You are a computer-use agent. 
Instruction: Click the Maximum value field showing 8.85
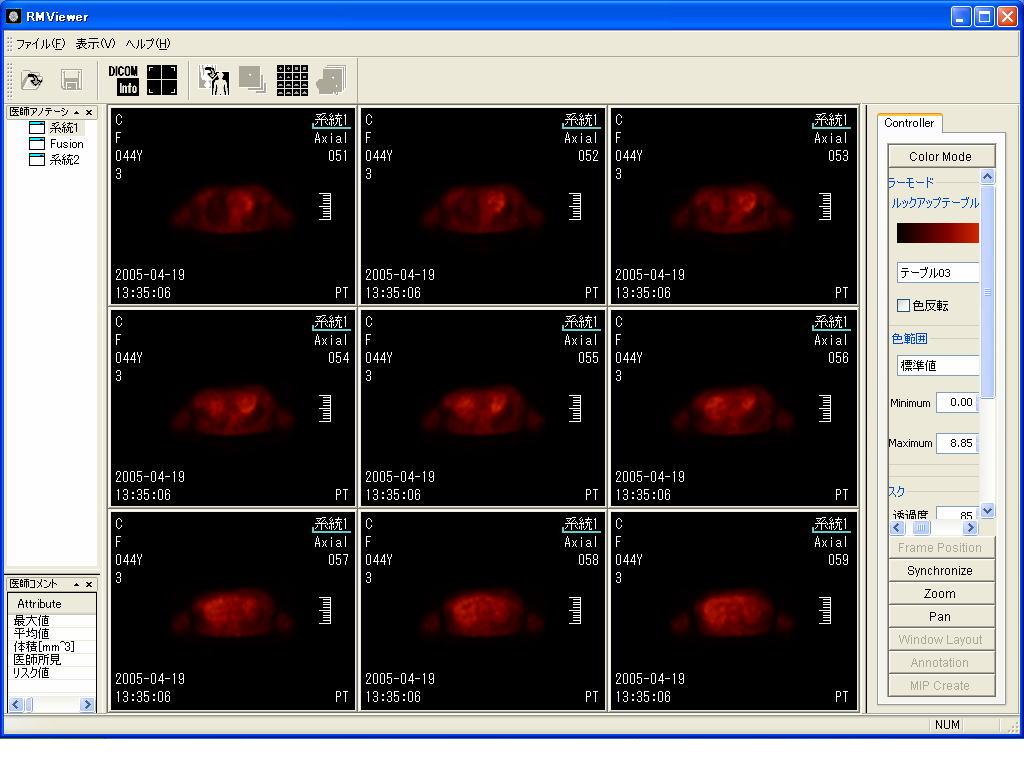coord(957,443)
